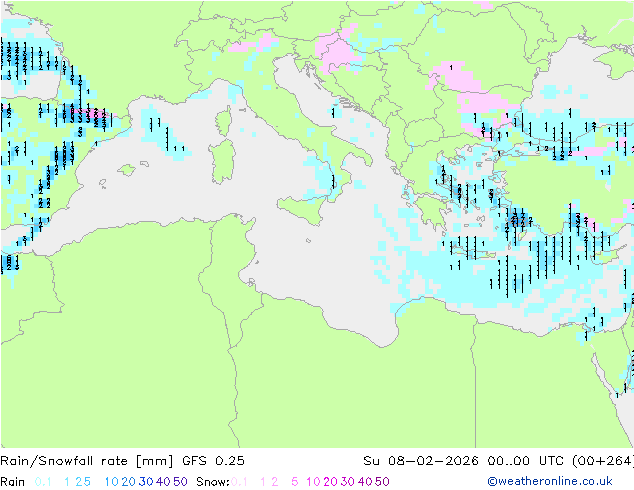
Task: Click the Snow legend value '40' in magenta
Action: click(x=365, y=482)
